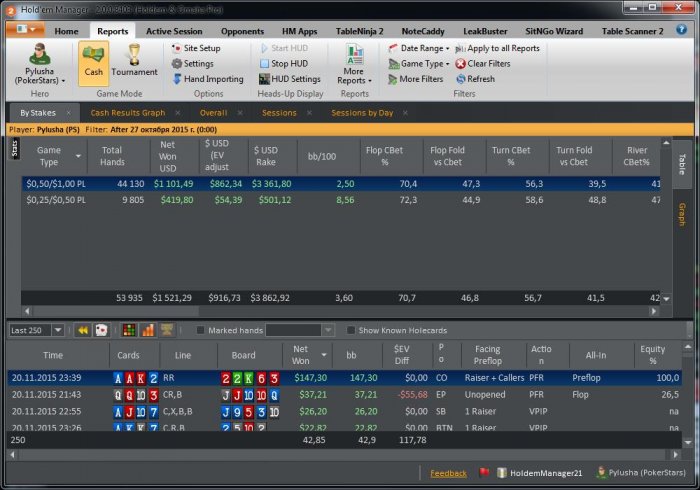Viewport: 700px width, 490px height.
Task: Switch to the Table side view
Action: coord(682,164)
